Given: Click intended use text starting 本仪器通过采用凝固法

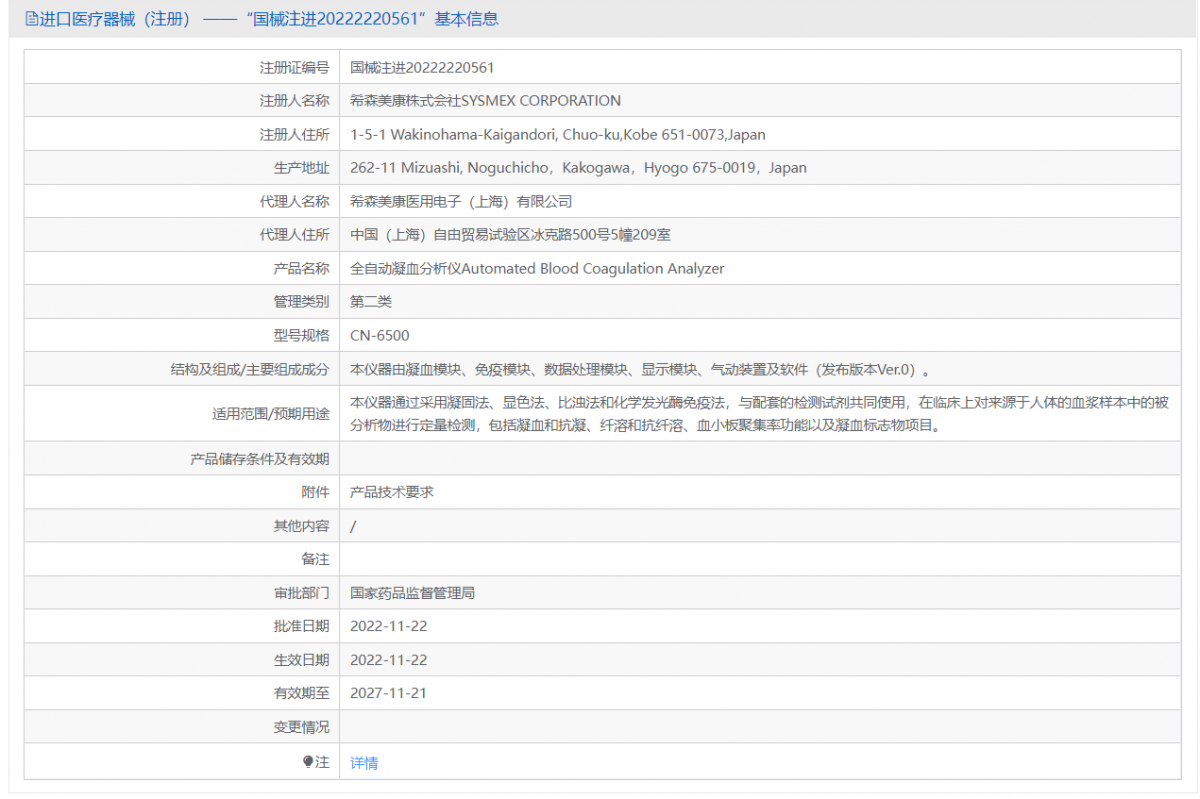Looking at the screenshot, I should click(x=759, y=414).
